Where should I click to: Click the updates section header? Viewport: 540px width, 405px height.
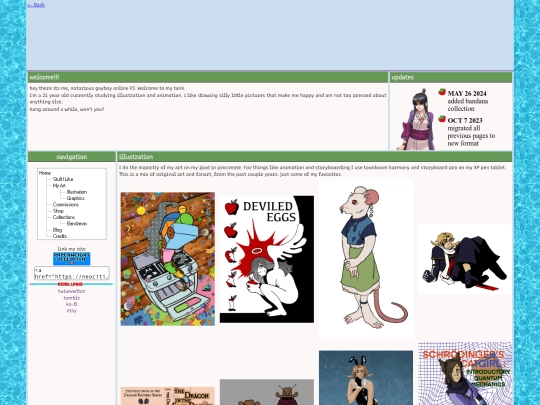(x=451, y=77)
